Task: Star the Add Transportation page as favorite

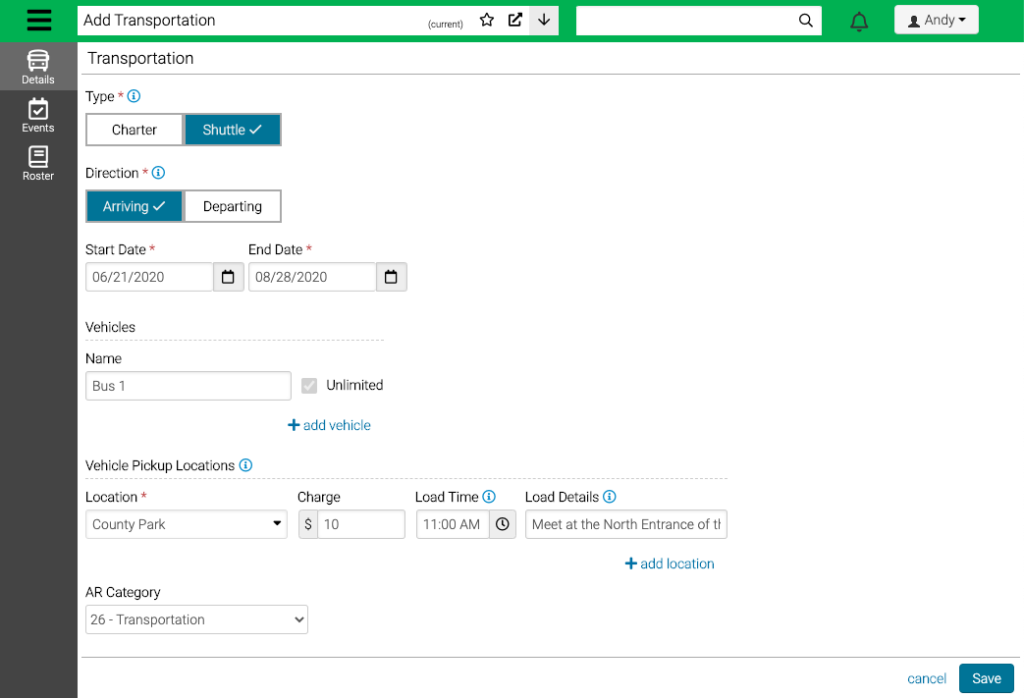Action: 487,19
